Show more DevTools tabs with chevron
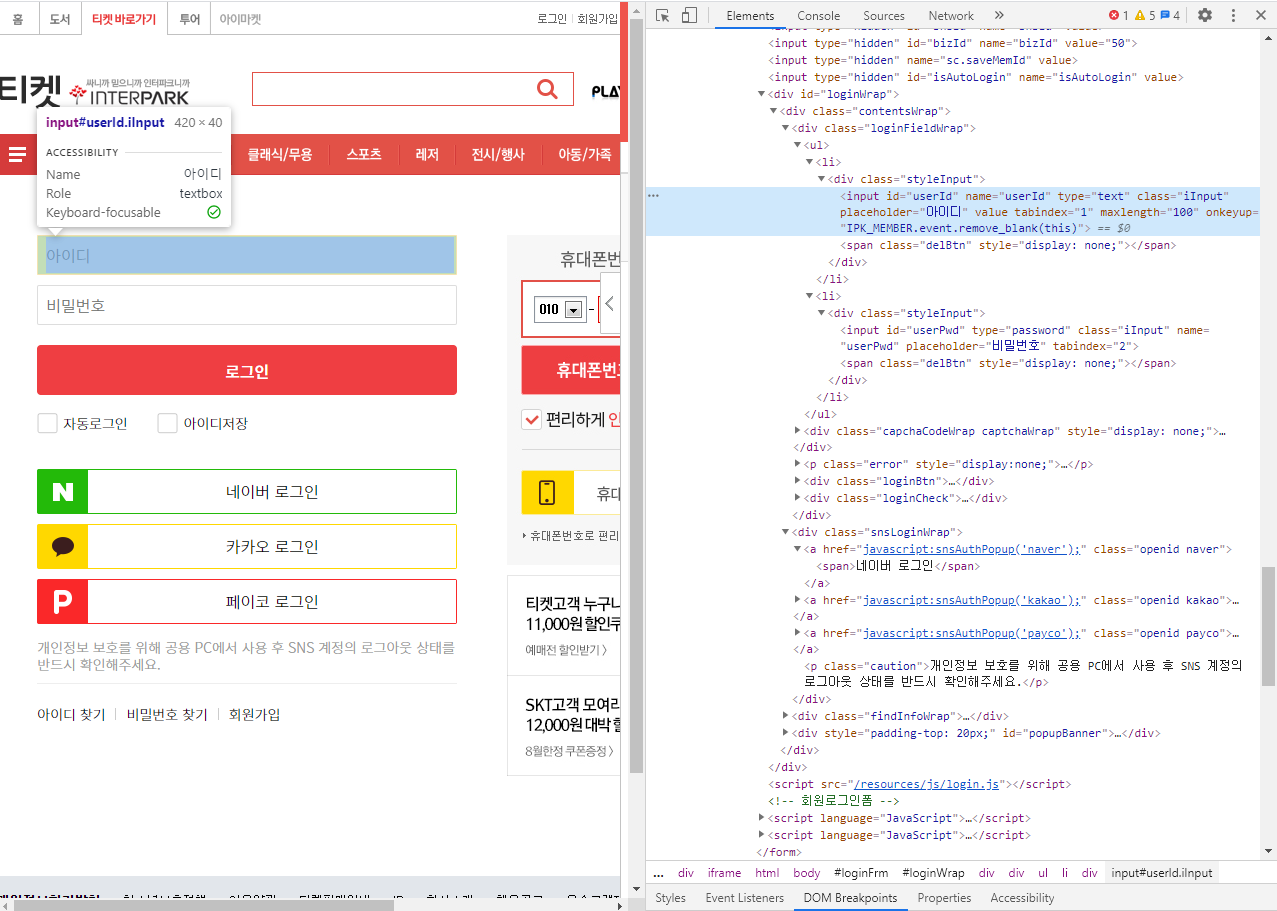1277x911 pixels. coord(999,15)
